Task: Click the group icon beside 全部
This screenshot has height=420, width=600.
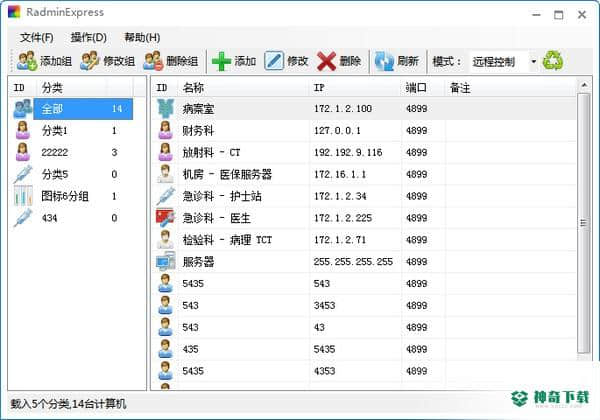Action: [23, 109]
